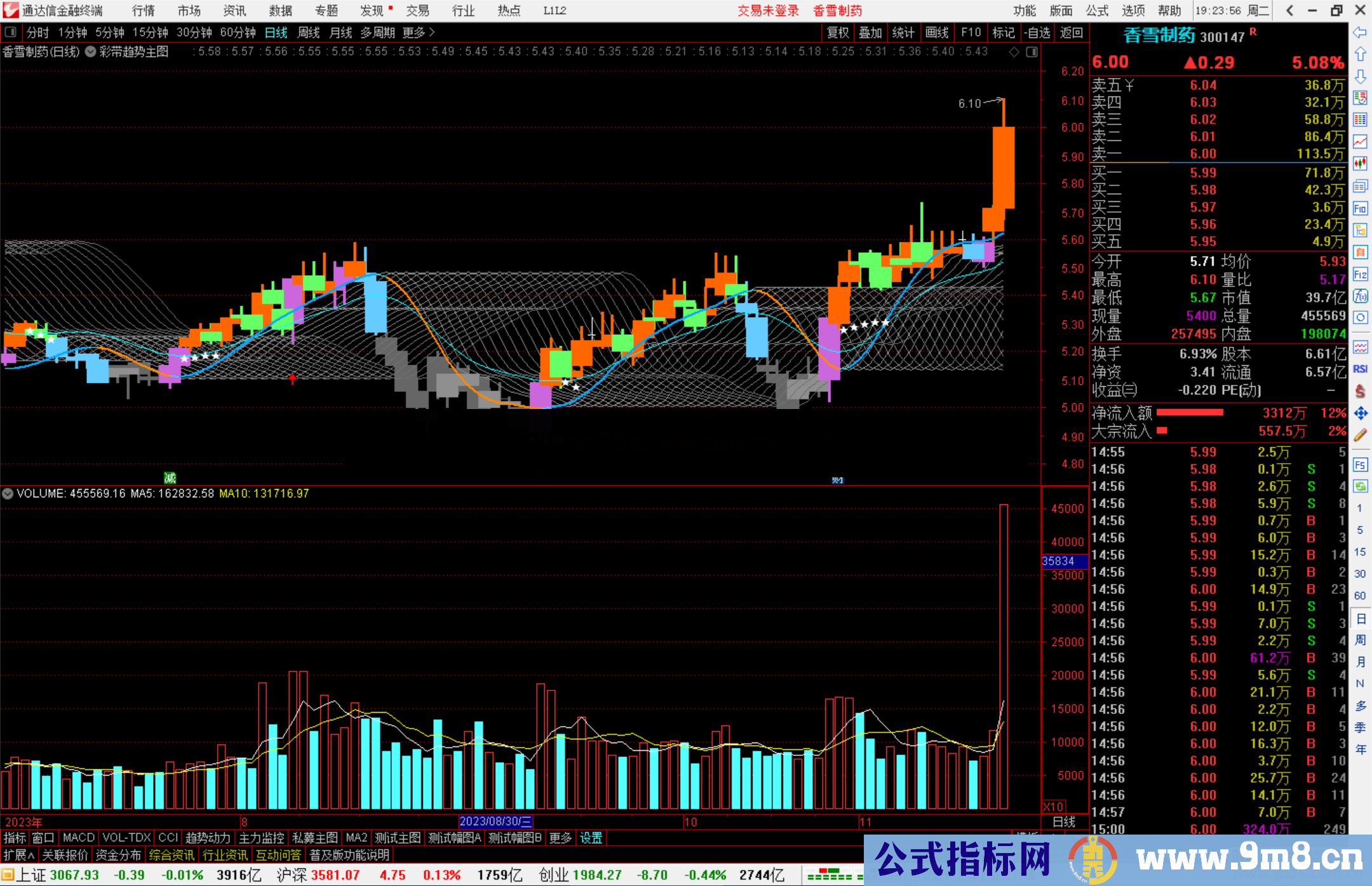Click the green refresh icon in sidebar
This screenshot has width=1372, height=886.
pyautogui.click(x=1360, y=487)
